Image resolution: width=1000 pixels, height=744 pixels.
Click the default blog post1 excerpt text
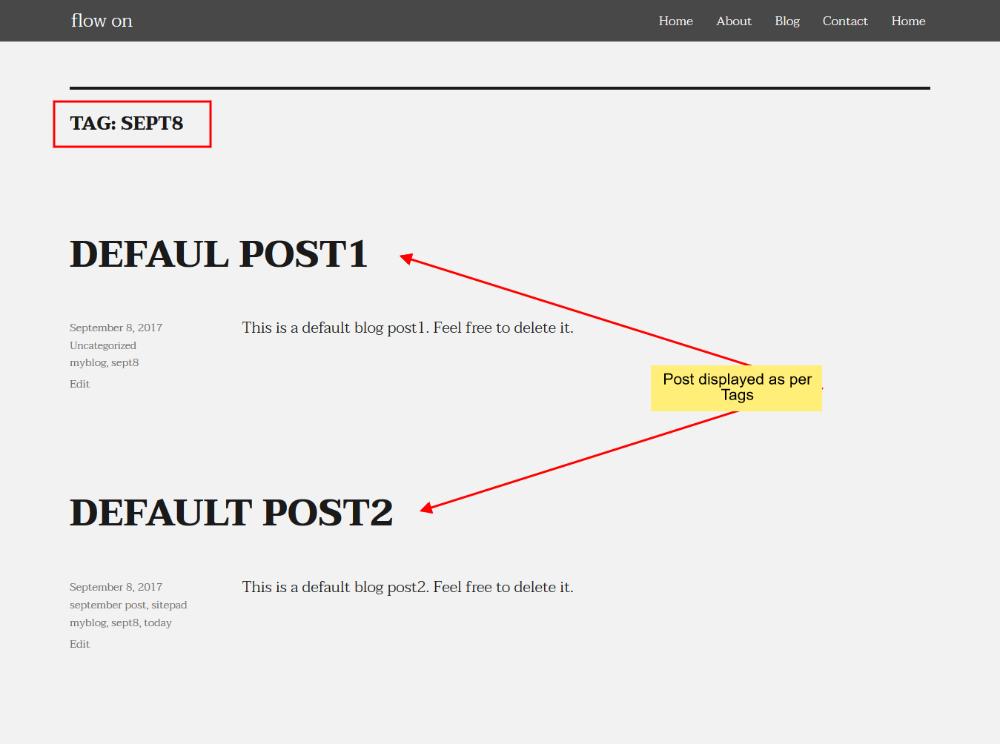408,328
